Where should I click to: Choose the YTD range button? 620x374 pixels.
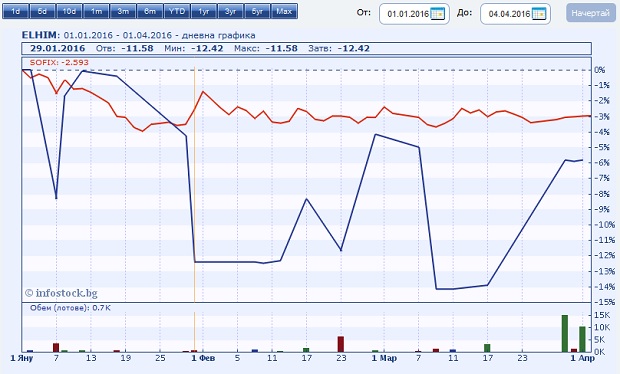177,11
